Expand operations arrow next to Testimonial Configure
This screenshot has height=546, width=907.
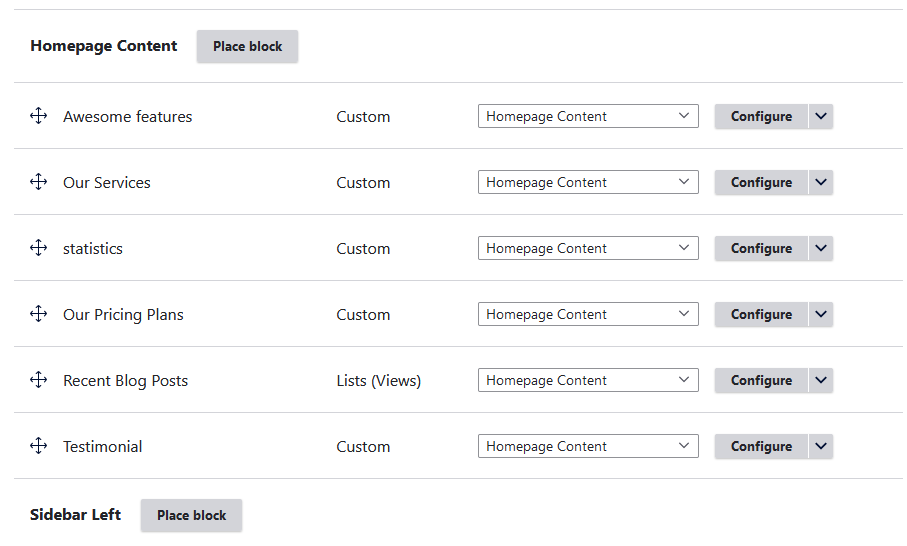pos(821,446)
